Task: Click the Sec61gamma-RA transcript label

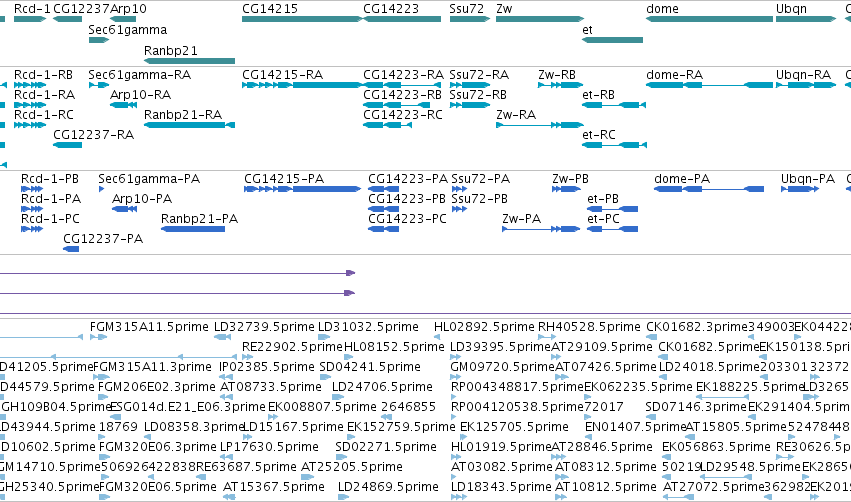Action: click(x=139, y=74)
